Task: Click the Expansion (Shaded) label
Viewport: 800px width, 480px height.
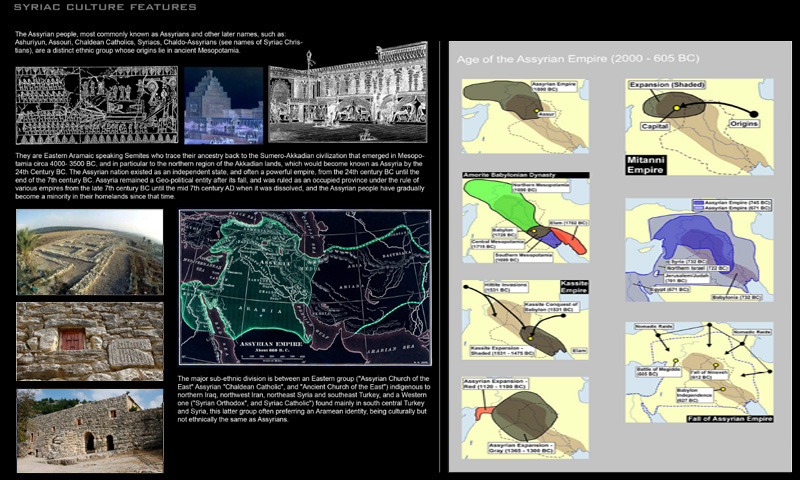Action: (667, 85)
